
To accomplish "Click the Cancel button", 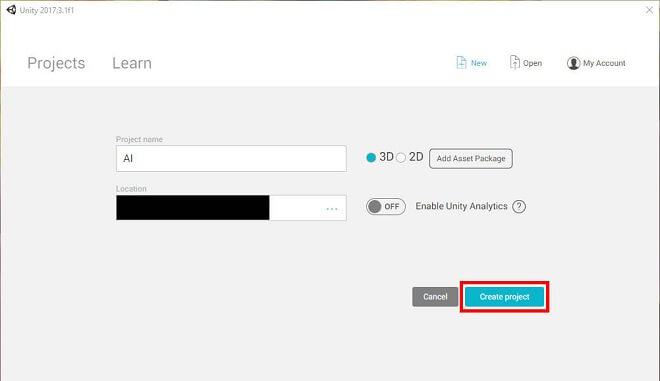I will tap(435, 297).
